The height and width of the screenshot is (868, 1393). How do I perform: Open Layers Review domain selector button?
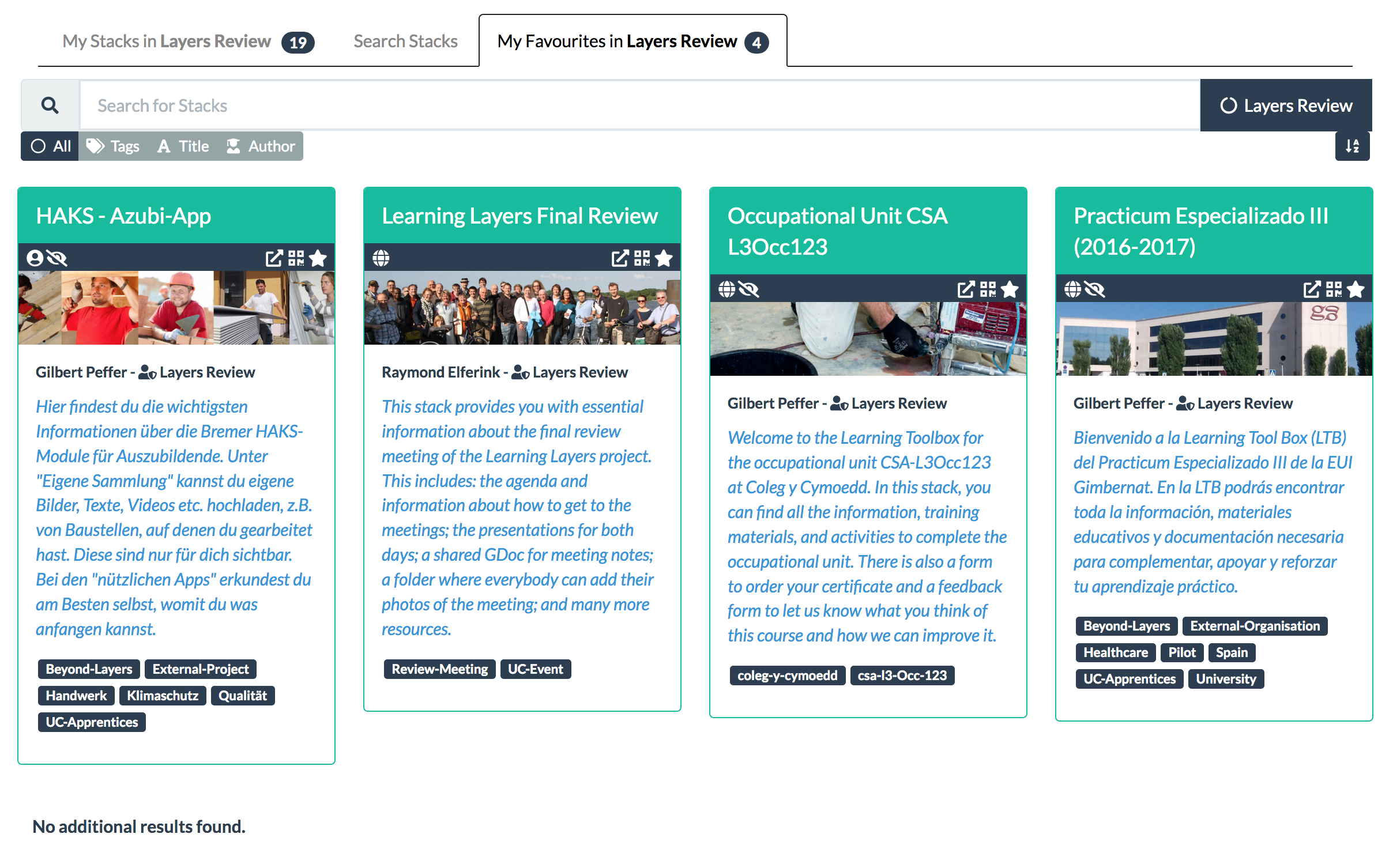point(1286,105)
